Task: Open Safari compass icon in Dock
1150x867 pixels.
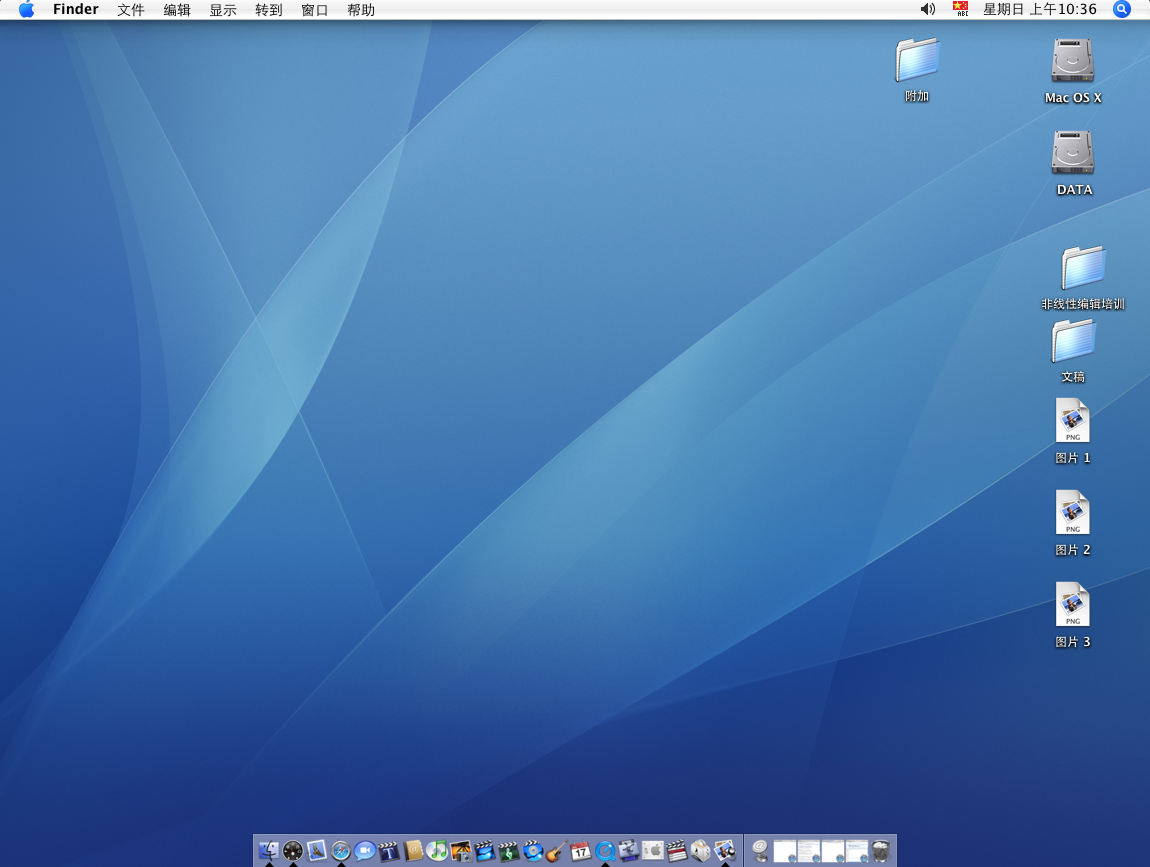Action: point(341,851)
